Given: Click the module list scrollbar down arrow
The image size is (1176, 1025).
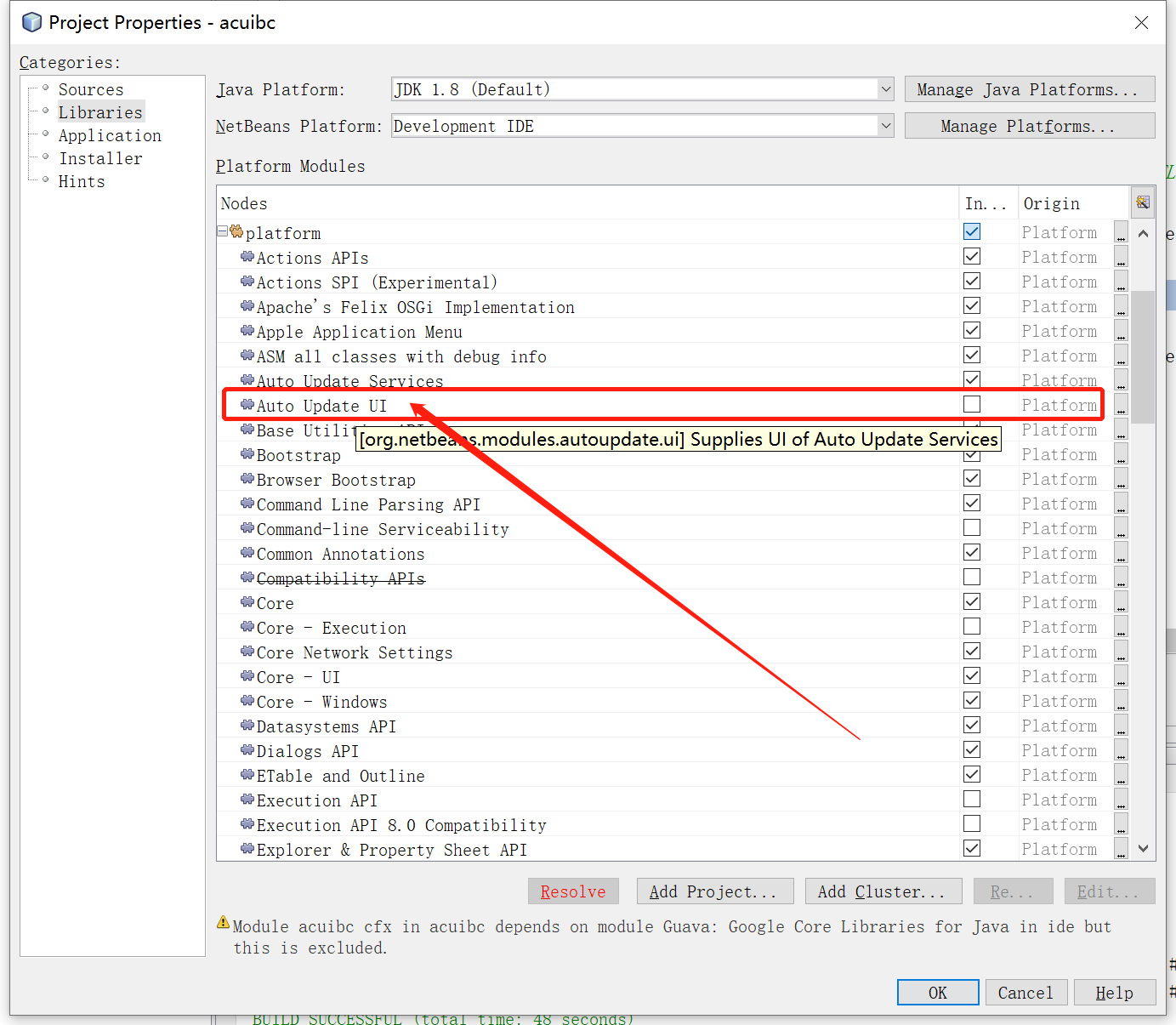Looking at the screenshot, I should pyautogui.click(x=1144, y=848).
